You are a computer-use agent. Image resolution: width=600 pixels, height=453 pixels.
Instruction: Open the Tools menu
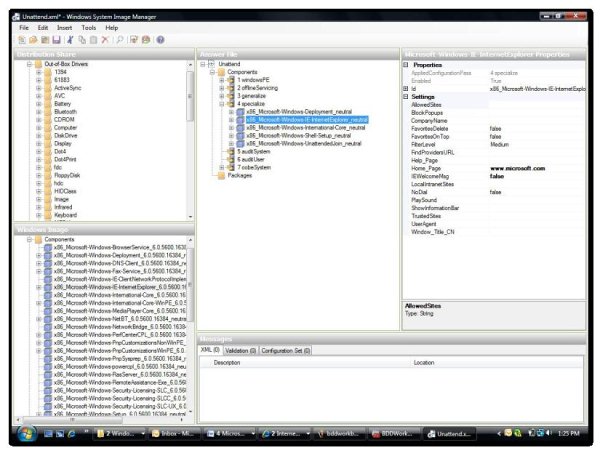(x=88, y=28)
